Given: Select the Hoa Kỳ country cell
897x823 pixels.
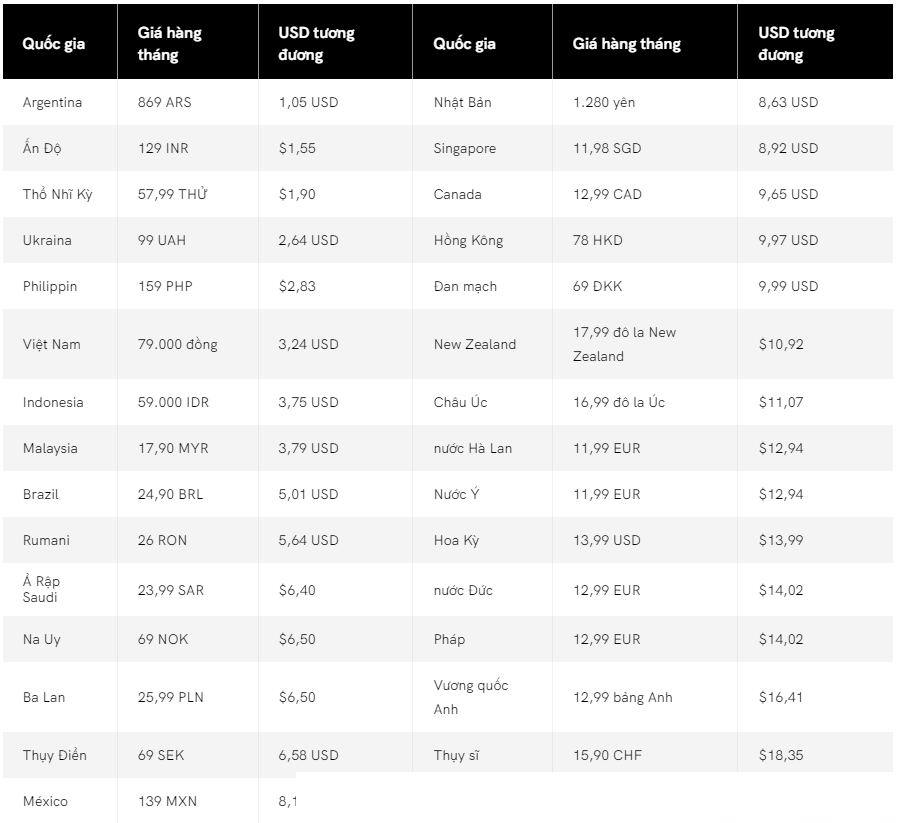Looking at the screenshot, I should (x=456, y=540).
